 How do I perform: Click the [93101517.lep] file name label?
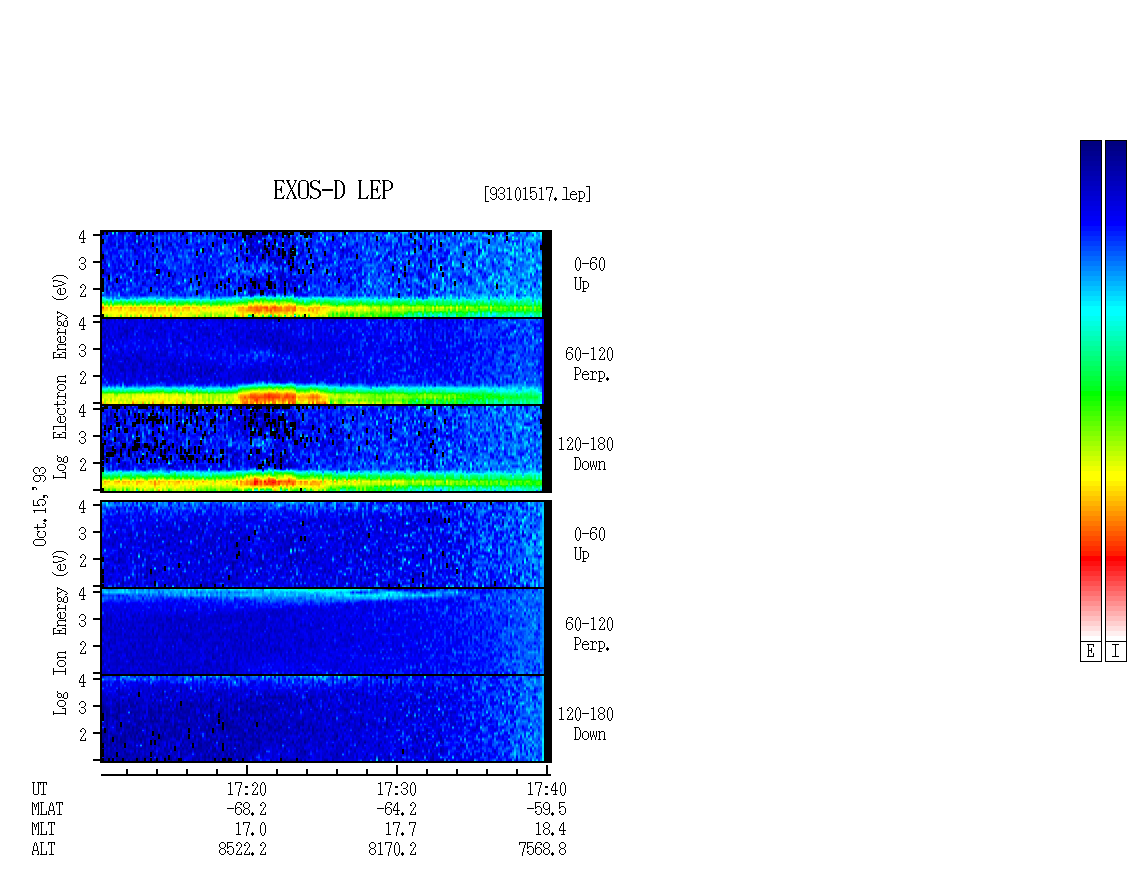538,194
